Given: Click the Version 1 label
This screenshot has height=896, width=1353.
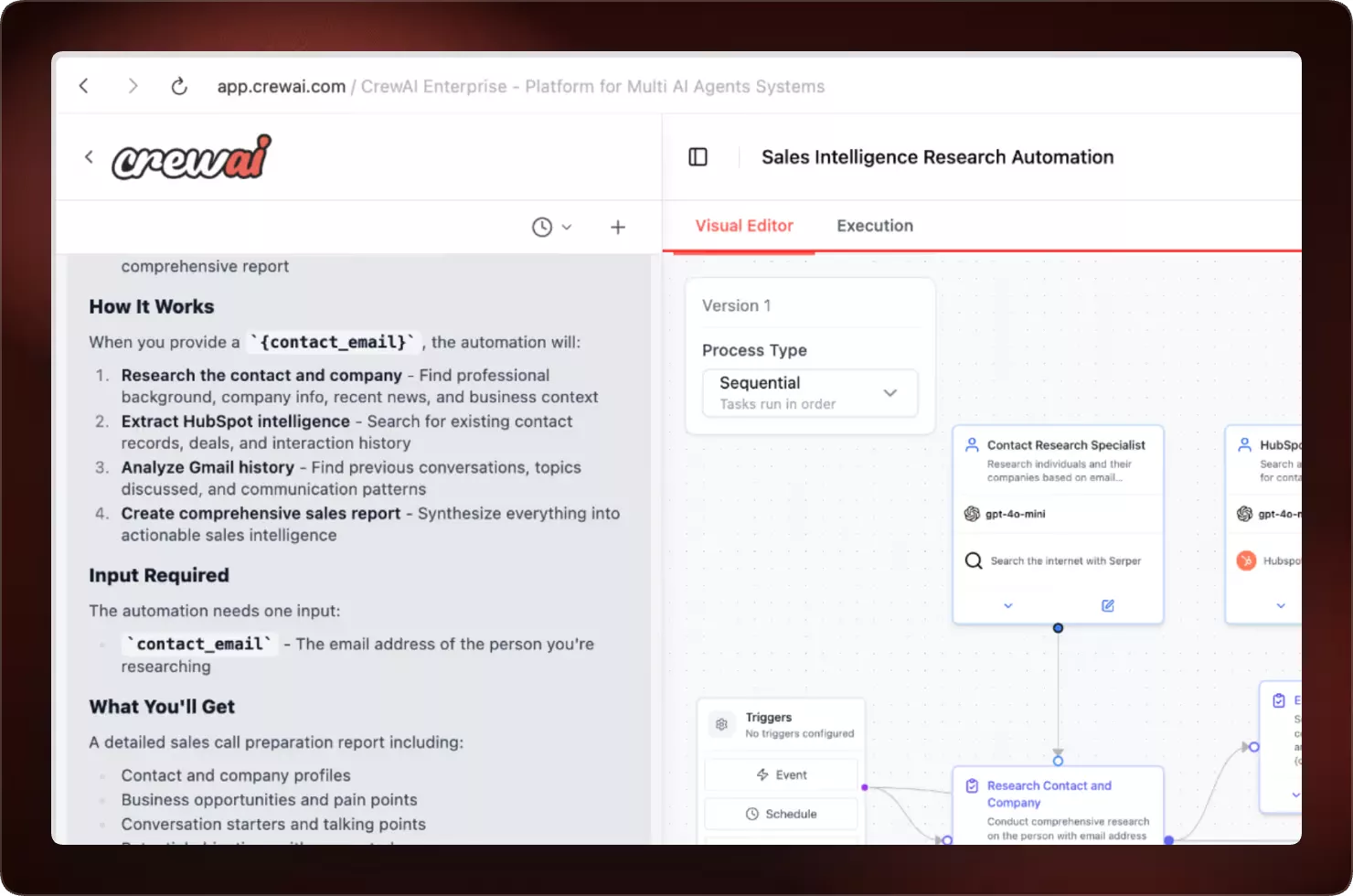Looking at the screenshot, I should tap(737, 305).
